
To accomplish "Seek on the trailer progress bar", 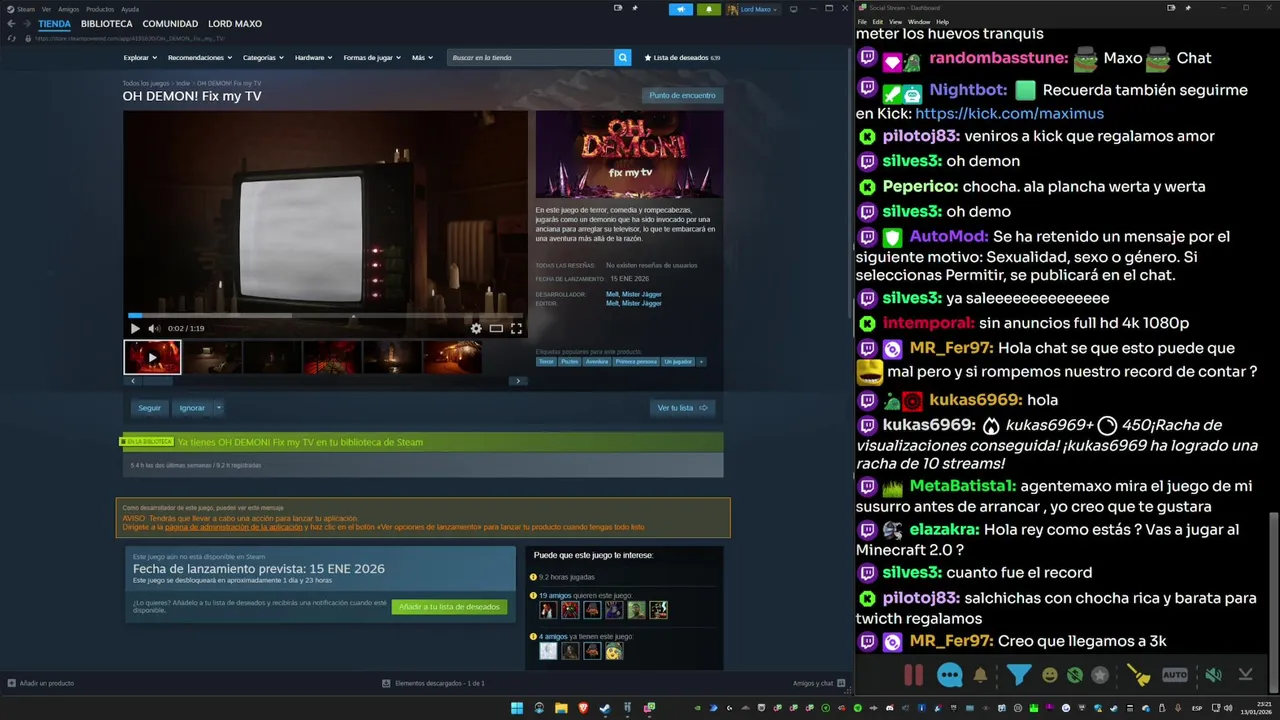I will coord(325,315).
